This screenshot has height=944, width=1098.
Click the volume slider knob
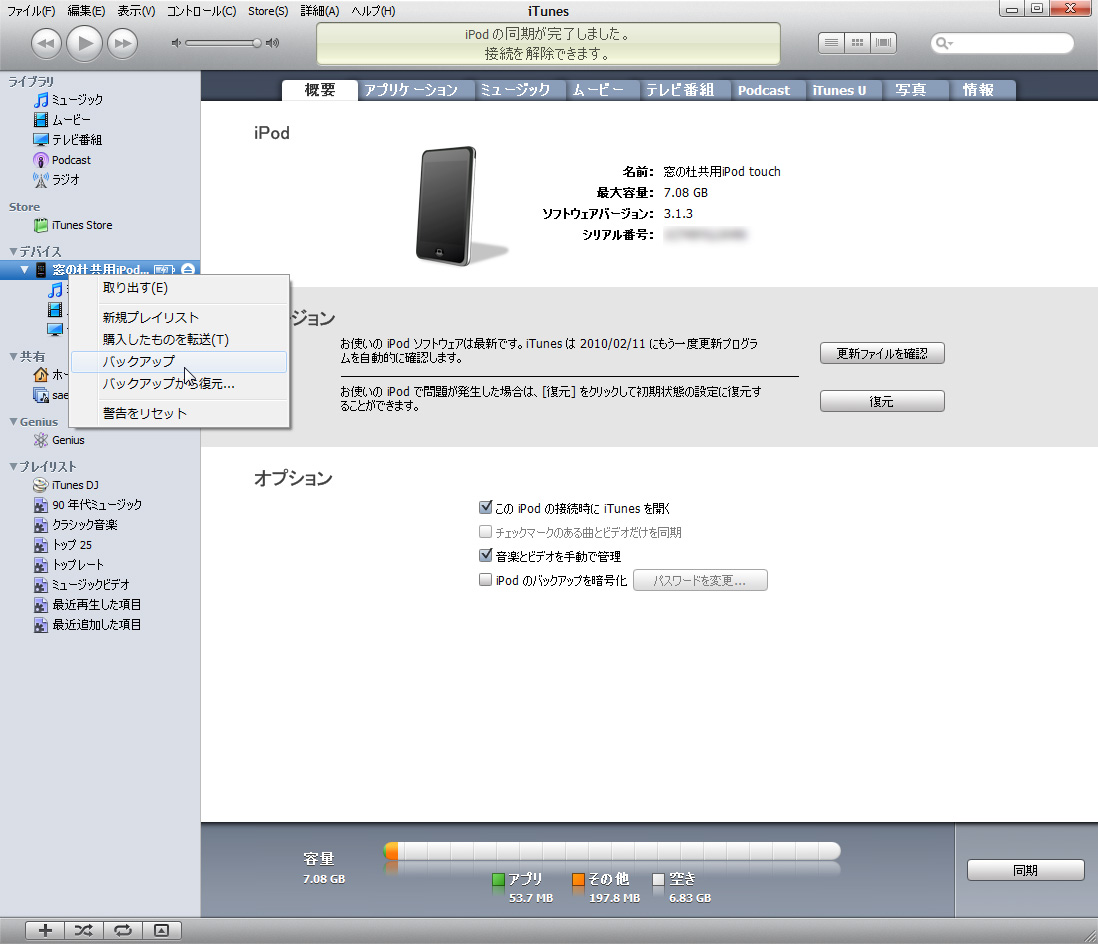coord(257,43)
